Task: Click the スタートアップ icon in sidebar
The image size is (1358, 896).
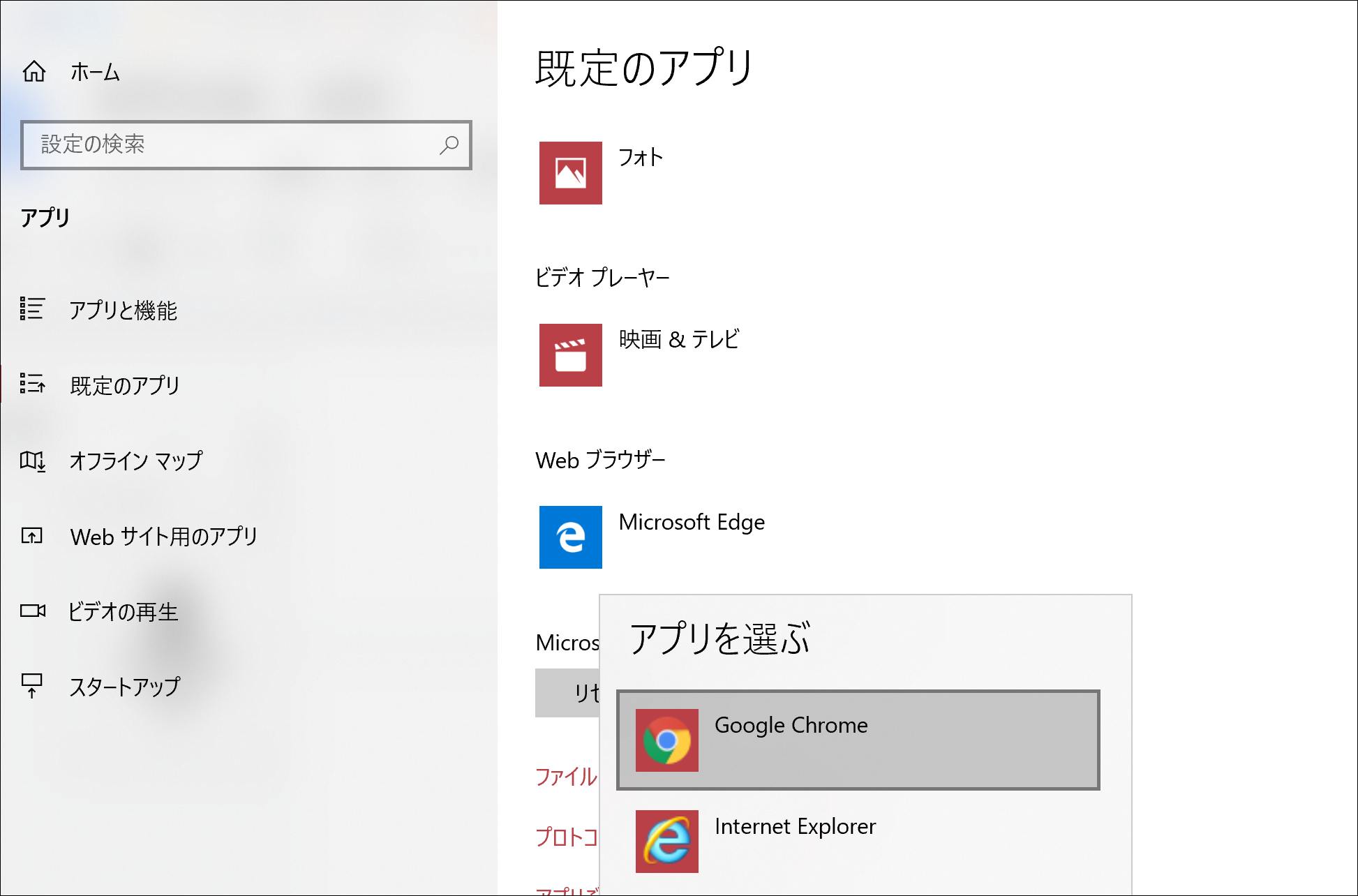Action: (x=32, y=686)
